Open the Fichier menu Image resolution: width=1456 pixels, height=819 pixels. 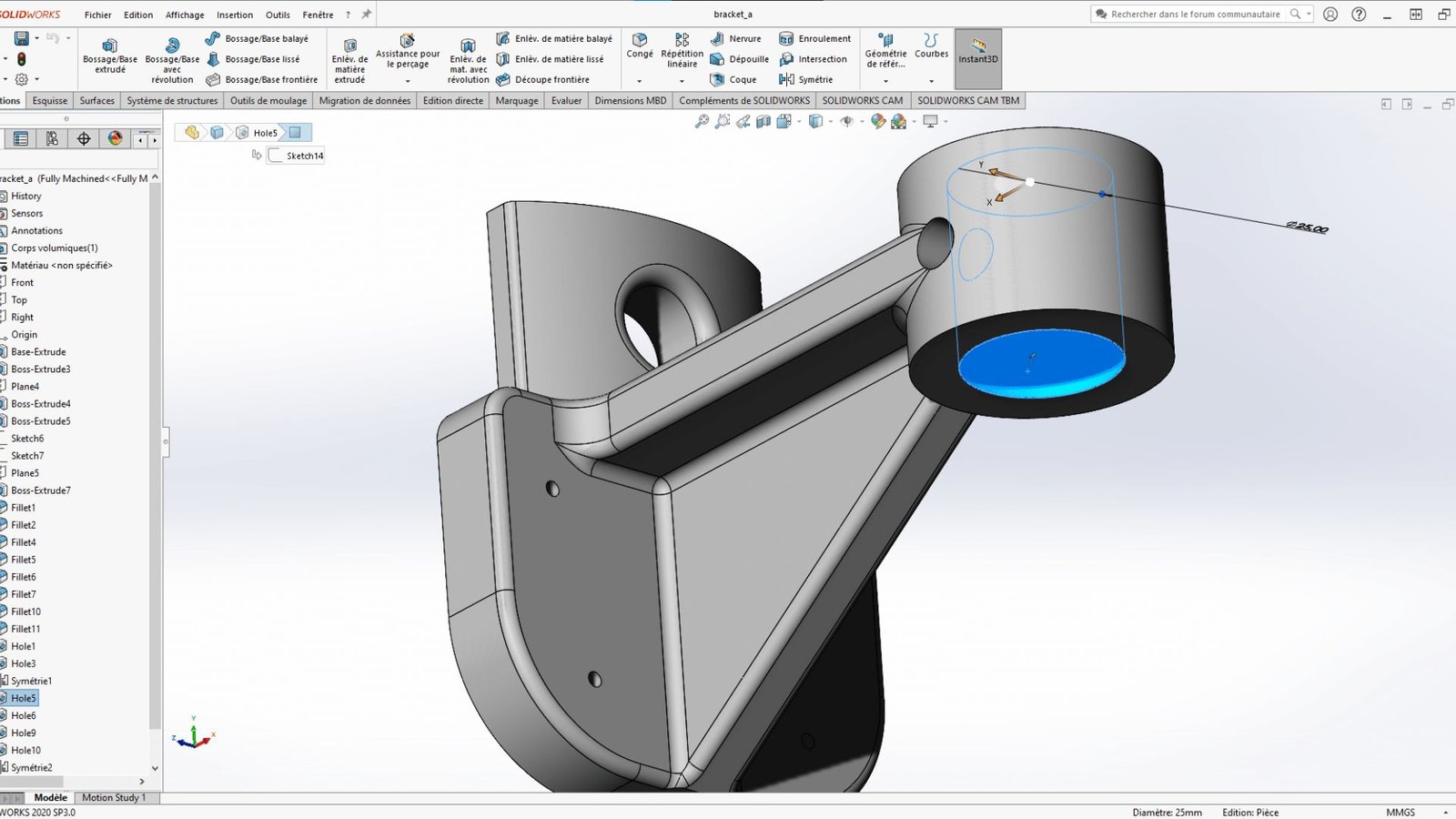[97, 15]
